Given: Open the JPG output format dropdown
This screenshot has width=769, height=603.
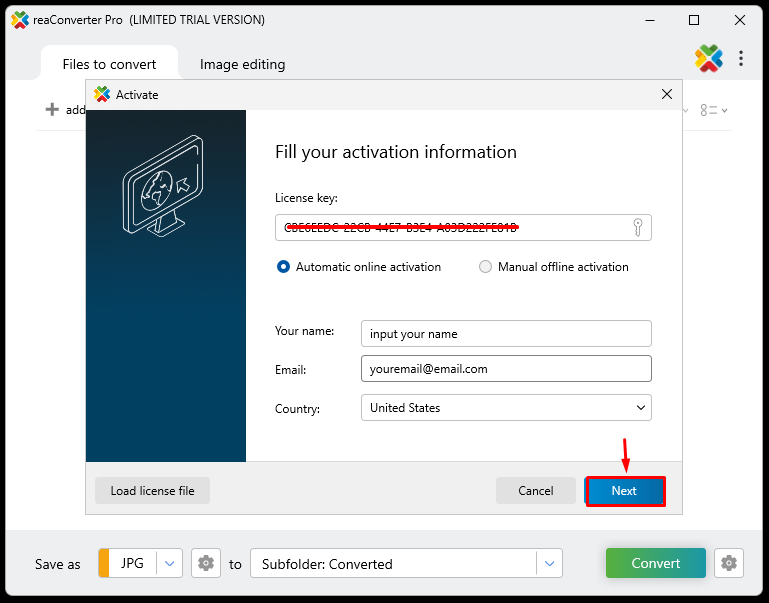Looking at the screenshot, I should (x=169, y=564).
